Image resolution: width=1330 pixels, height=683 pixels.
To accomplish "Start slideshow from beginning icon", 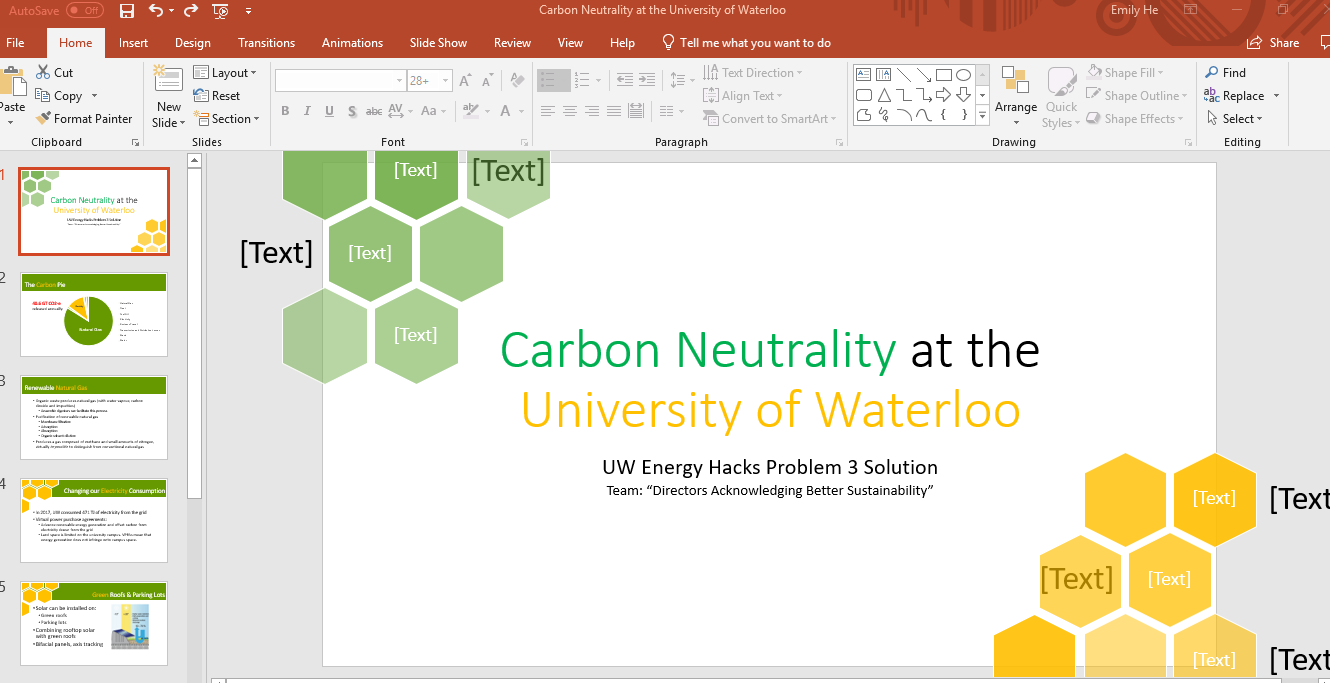I will point(221,11).
